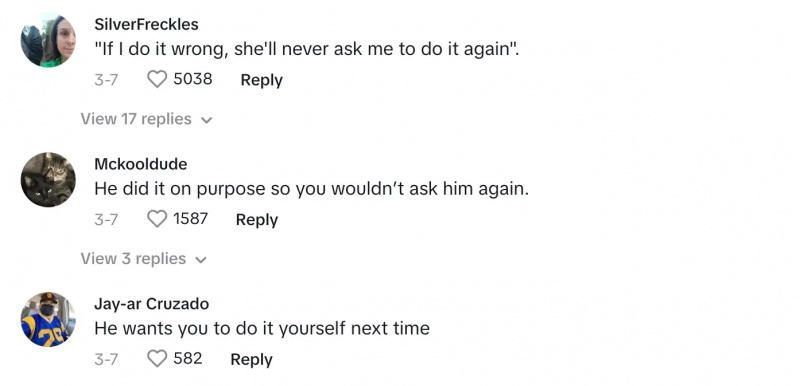
Task: Like SilverFreckles' comment with heart icon
Action: pyautogui.click(x=157, y=79)
